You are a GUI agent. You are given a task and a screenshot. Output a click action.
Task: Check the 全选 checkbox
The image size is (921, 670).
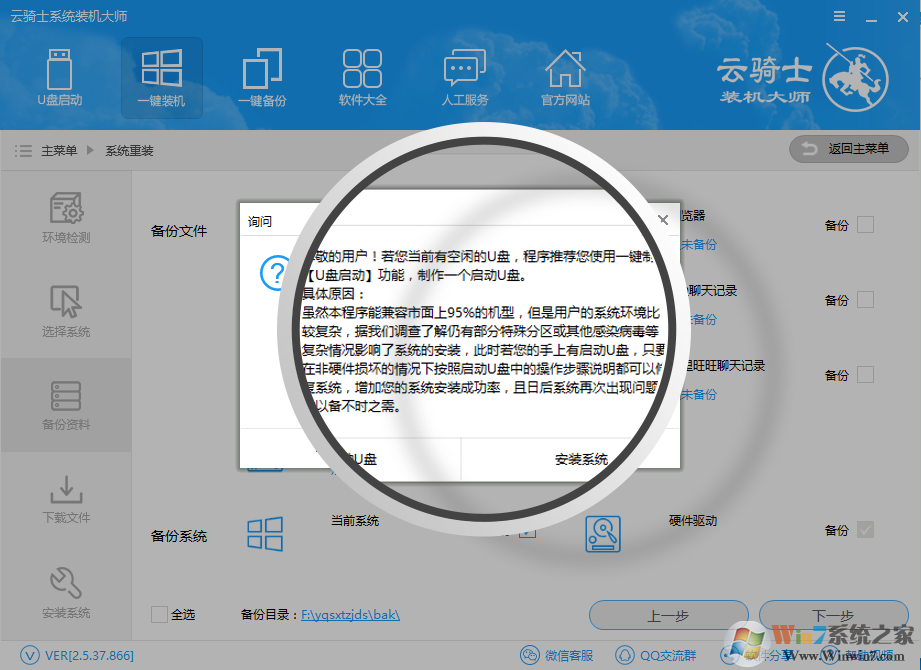[158, 615]
